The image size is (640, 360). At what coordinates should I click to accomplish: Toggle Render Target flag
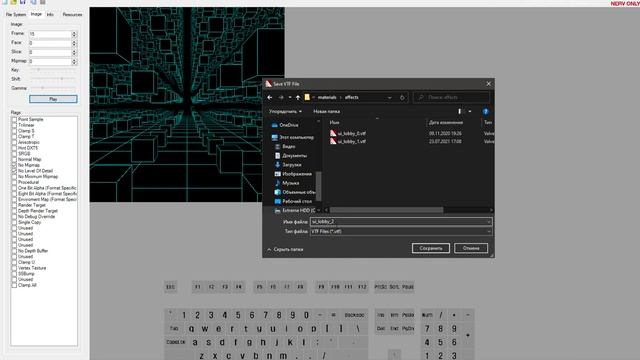click(x=14, y=205)
